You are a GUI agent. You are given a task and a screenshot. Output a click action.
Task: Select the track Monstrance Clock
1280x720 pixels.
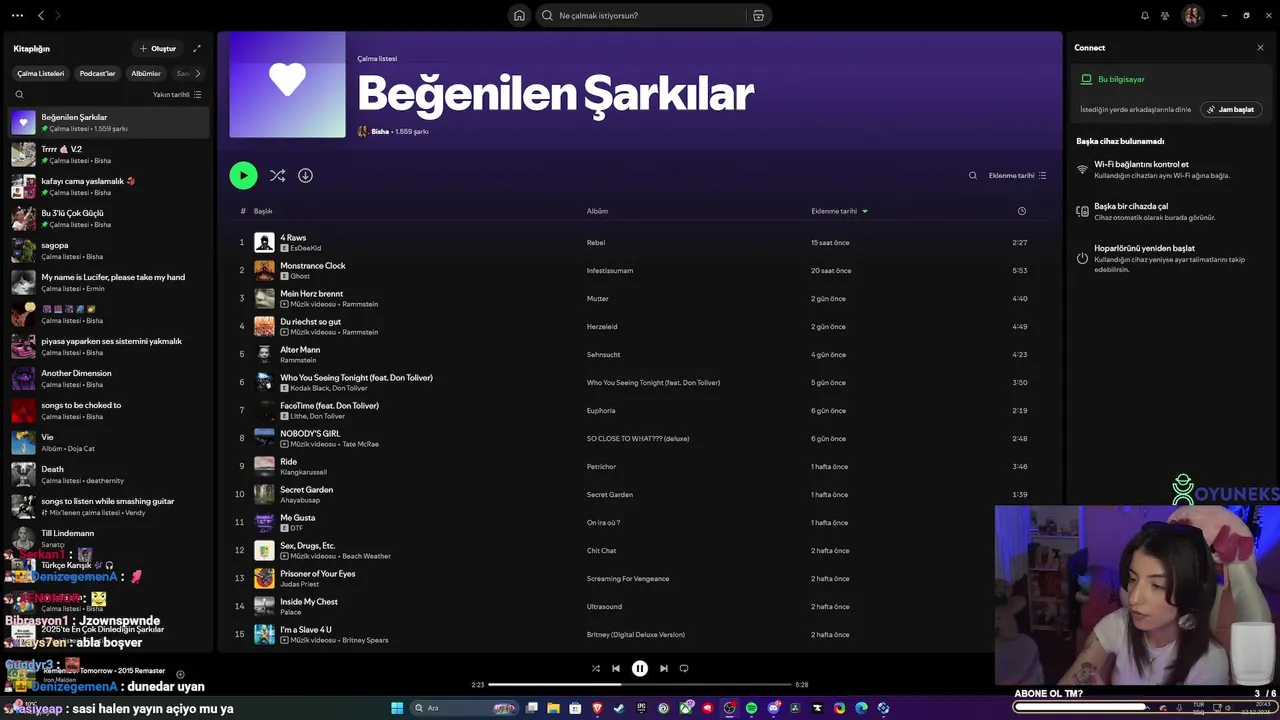(312, 266)
